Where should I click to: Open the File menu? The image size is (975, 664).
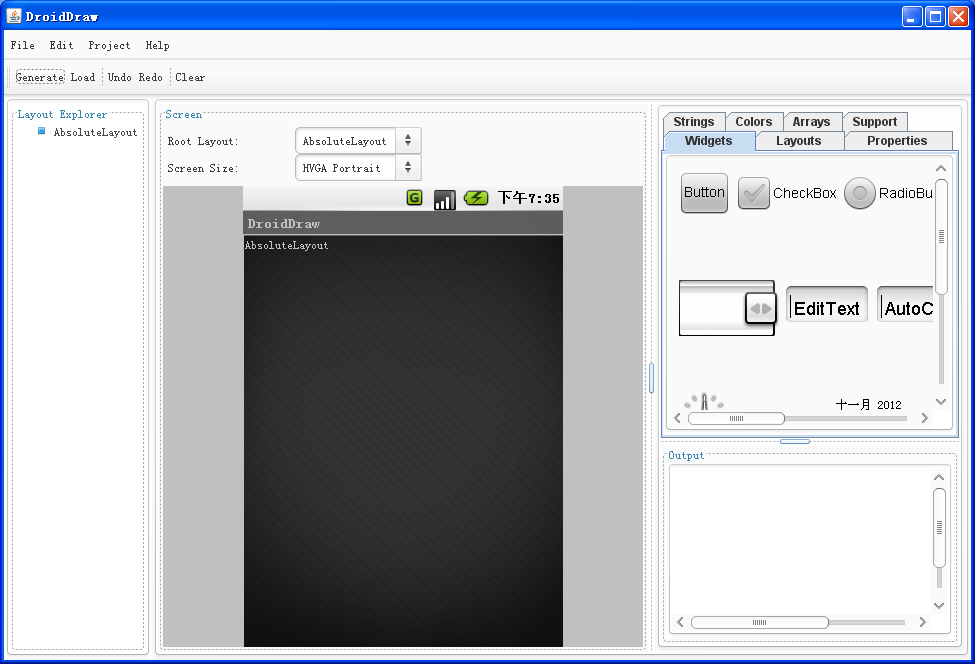pos(22,45)
